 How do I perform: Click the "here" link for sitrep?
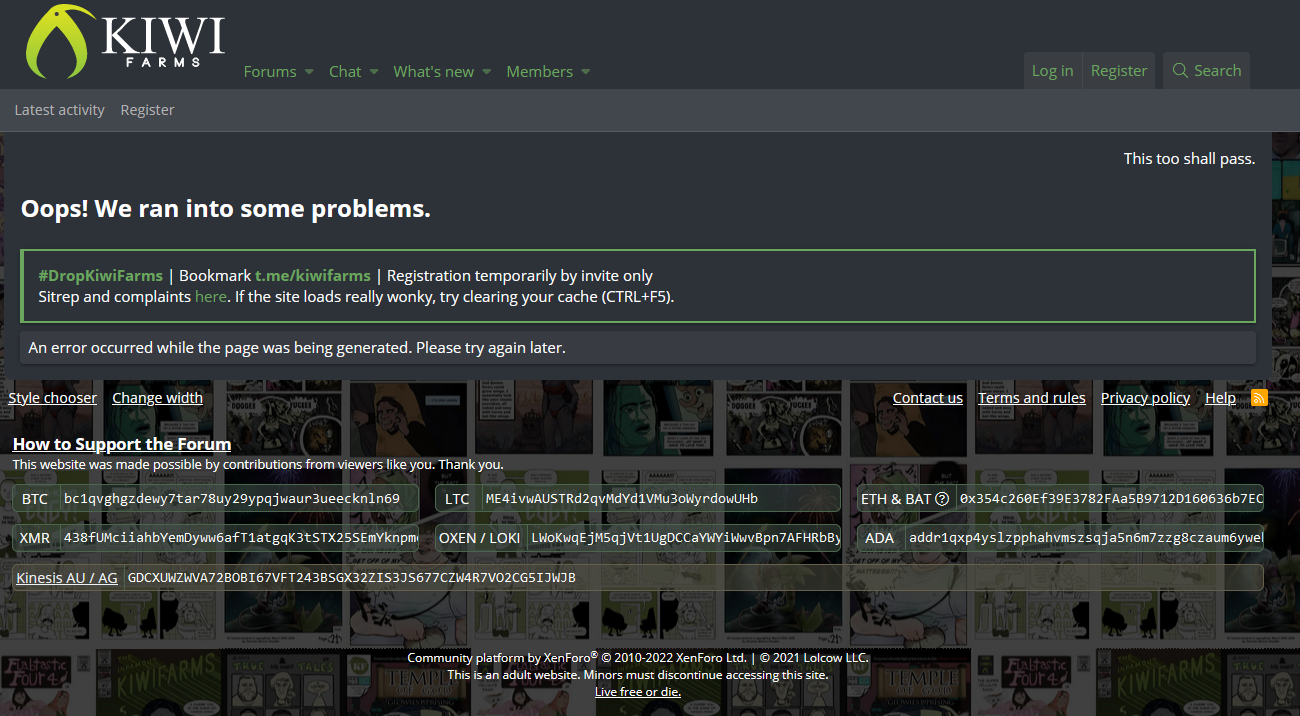pyautogui.click(x=211, y=297)
